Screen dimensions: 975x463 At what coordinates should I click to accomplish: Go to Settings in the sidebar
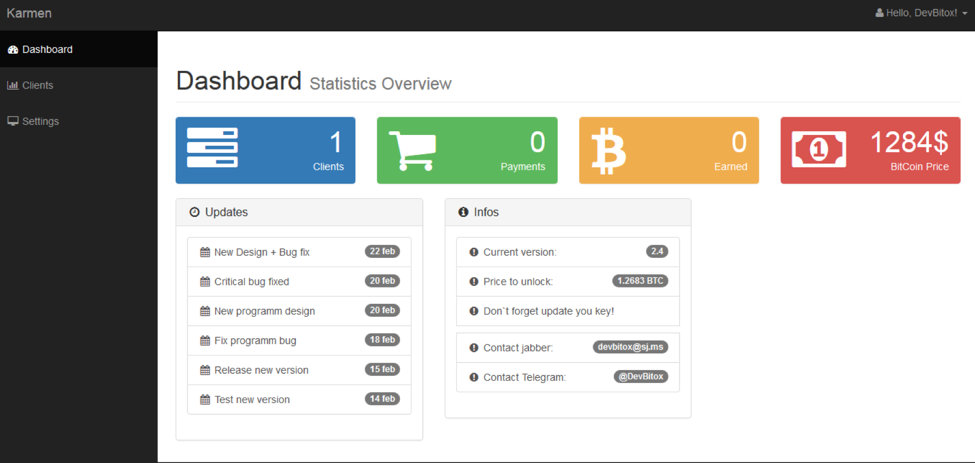40,122
